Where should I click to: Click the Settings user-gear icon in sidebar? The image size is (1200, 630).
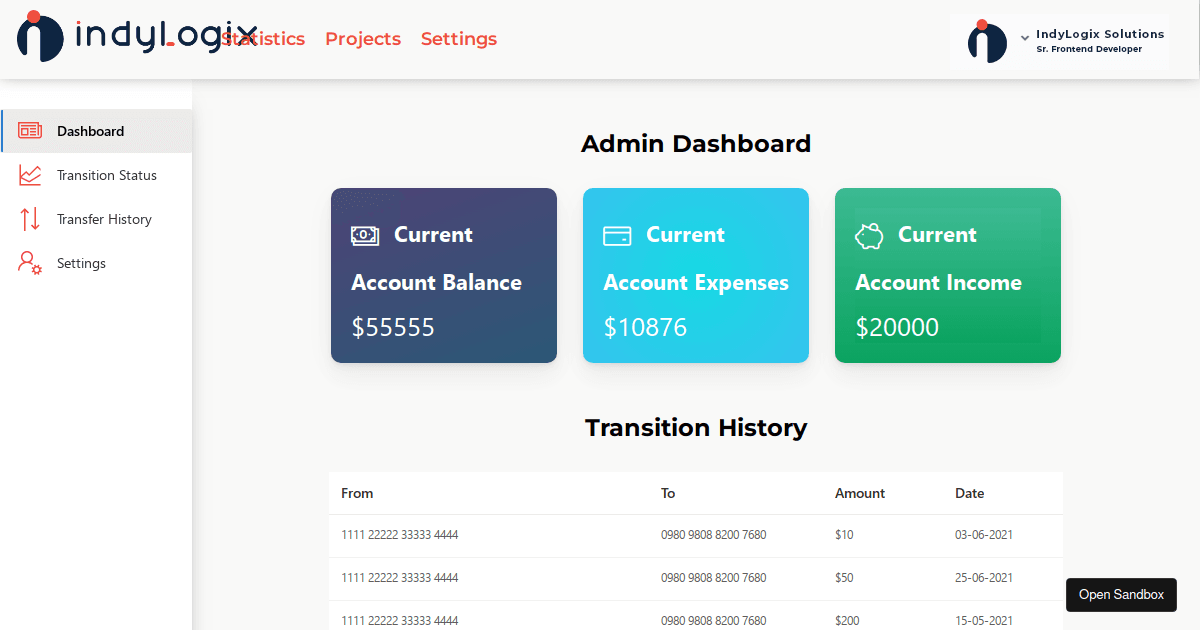(29, 263)
